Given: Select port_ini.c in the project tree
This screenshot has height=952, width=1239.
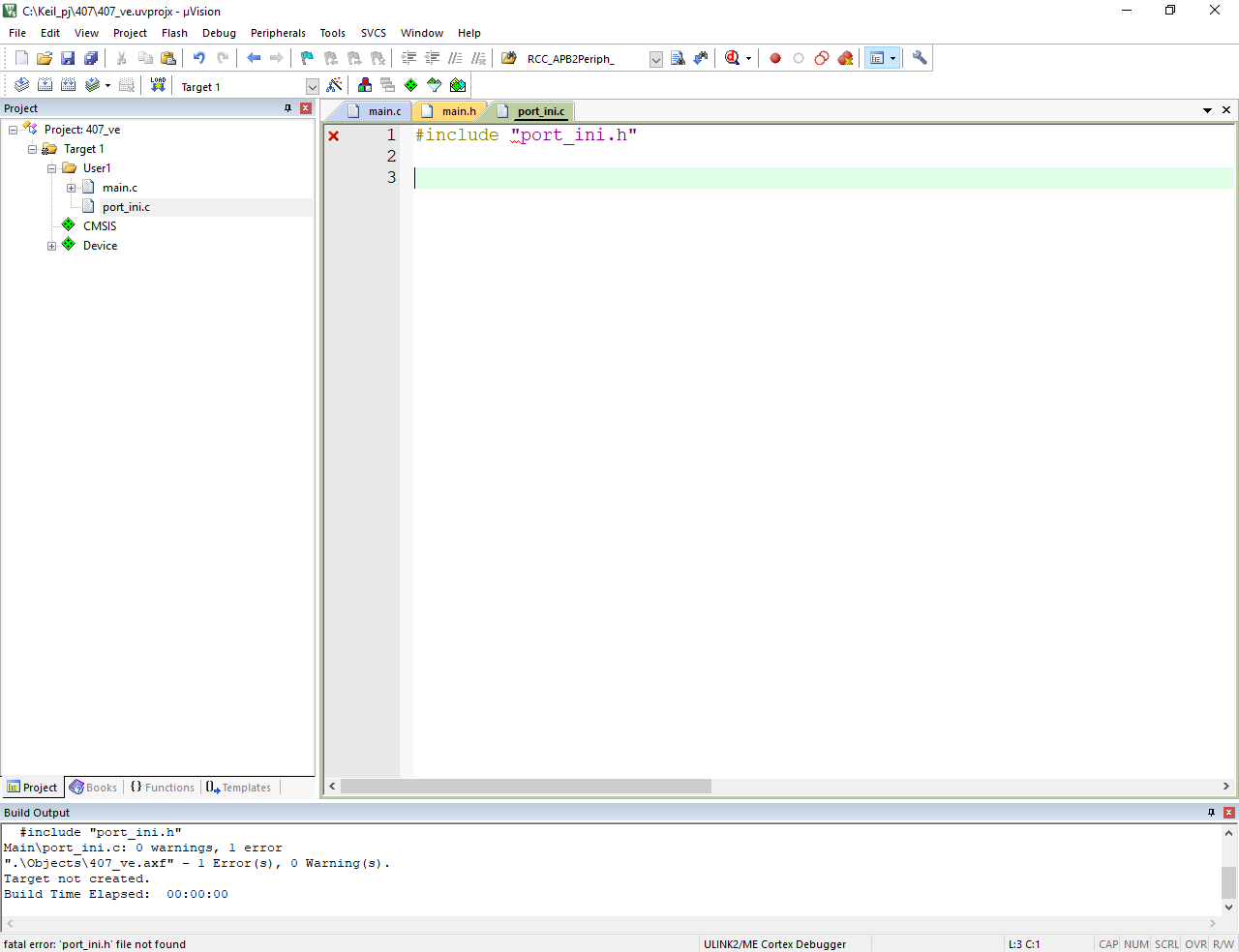Looking at the screenshot, I should click(126, 207).
